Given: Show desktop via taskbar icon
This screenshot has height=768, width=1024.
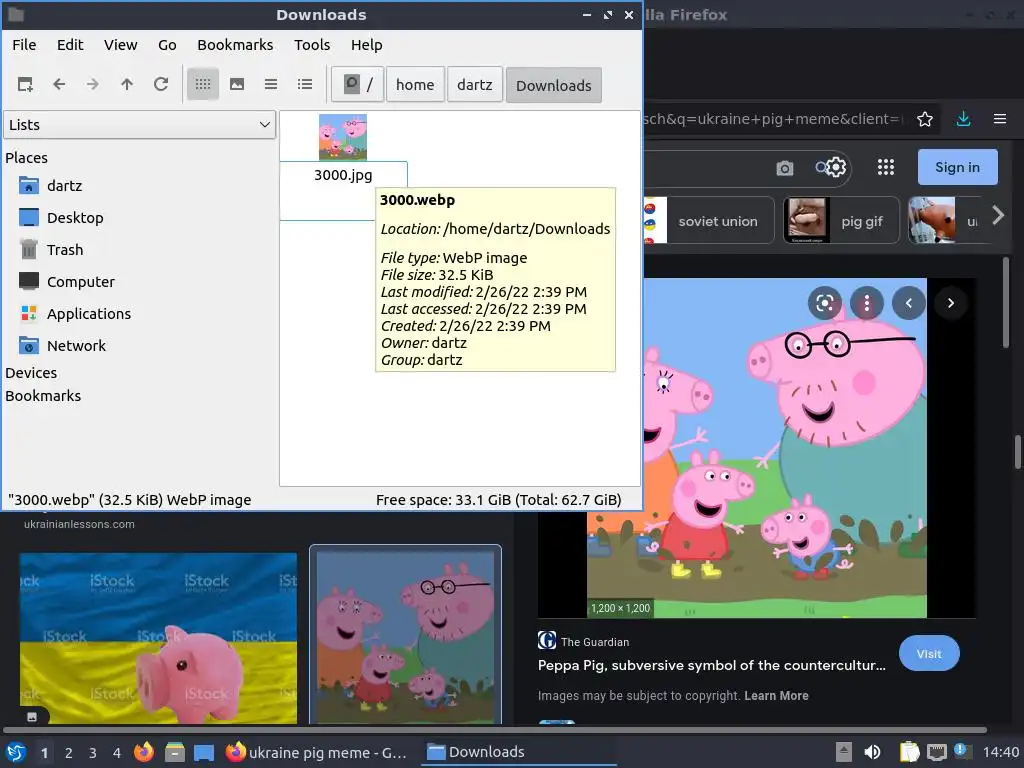Looking at the screenshot, I should (204, 752).
